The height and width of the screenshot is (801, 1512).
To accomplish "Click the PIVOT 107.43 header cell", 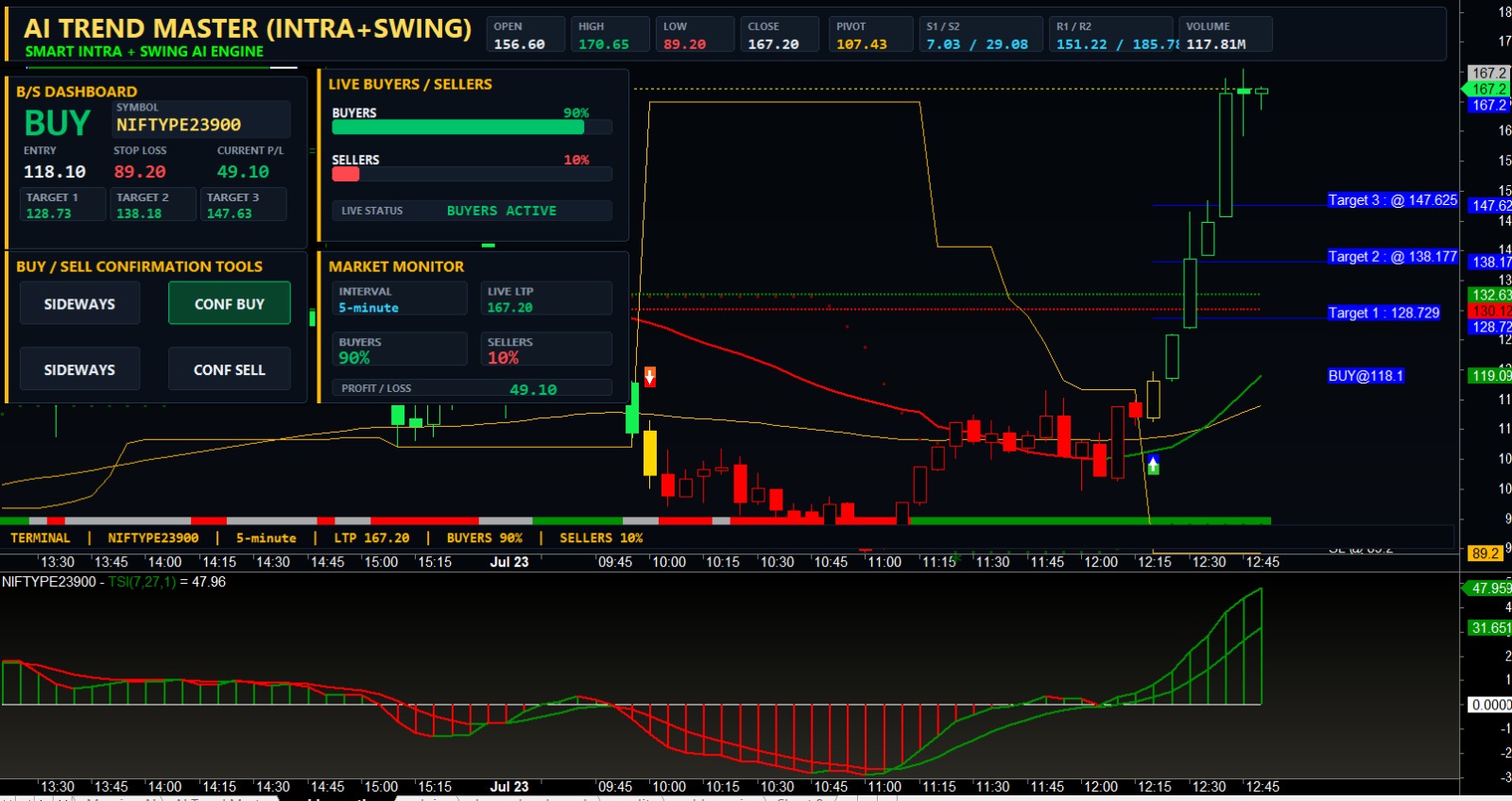I will (871, 35).
